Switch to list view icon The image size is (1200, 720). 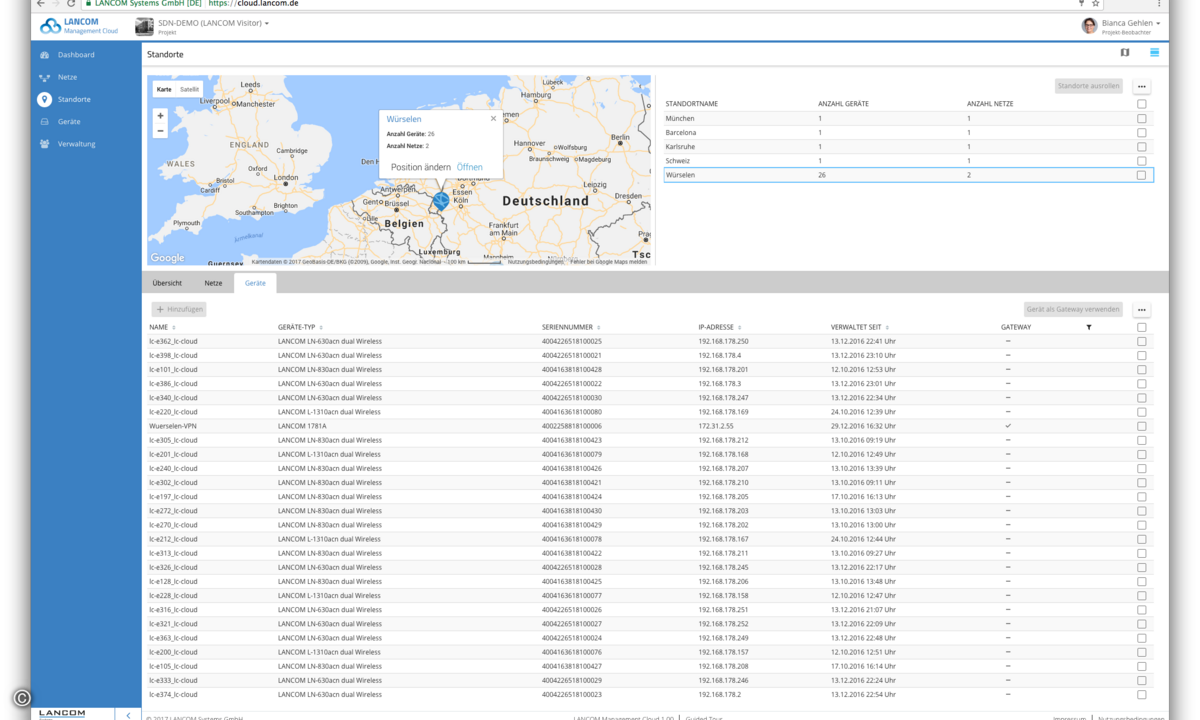tap(1154, 53)
